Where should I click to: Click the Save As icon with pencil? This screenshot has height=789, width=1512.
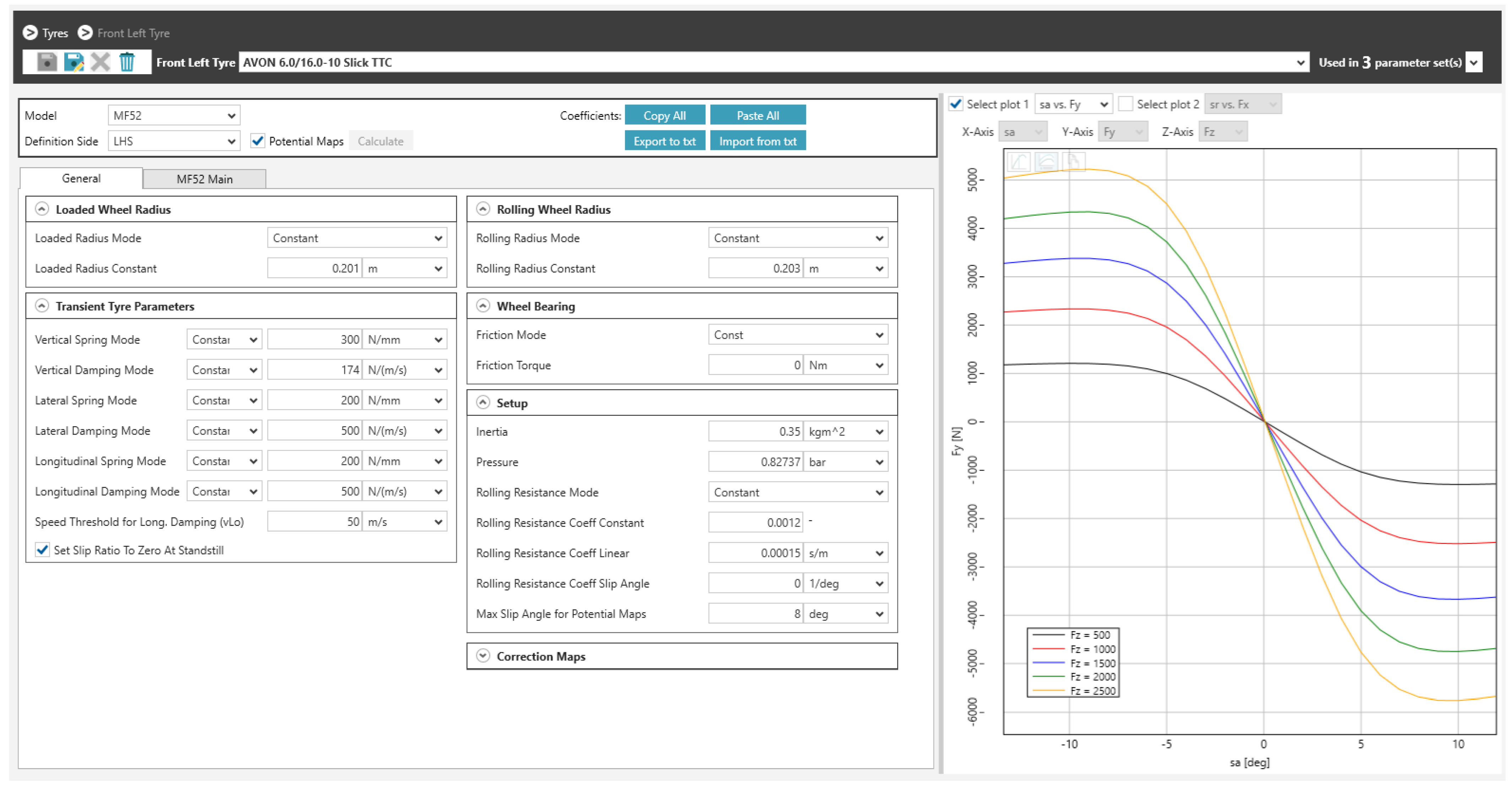point(73,62)
